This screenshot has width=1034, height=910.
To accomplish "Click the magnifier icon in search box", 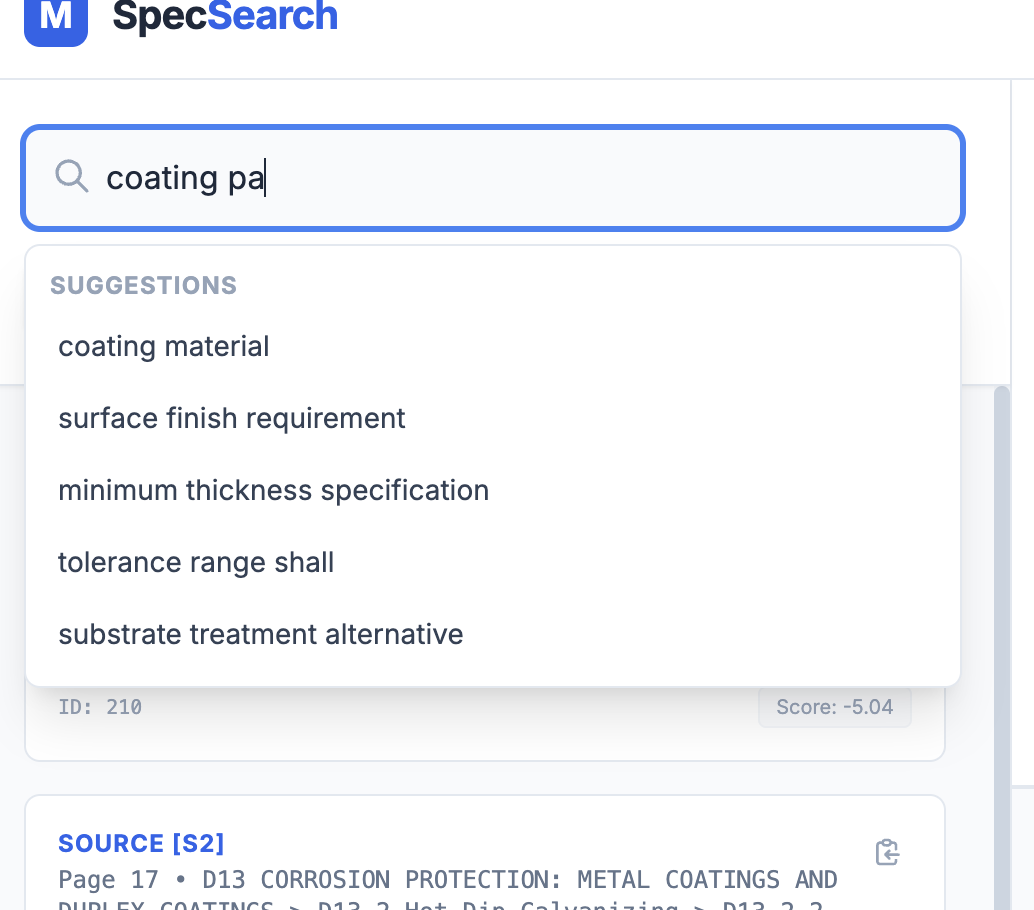I will 71,177.
